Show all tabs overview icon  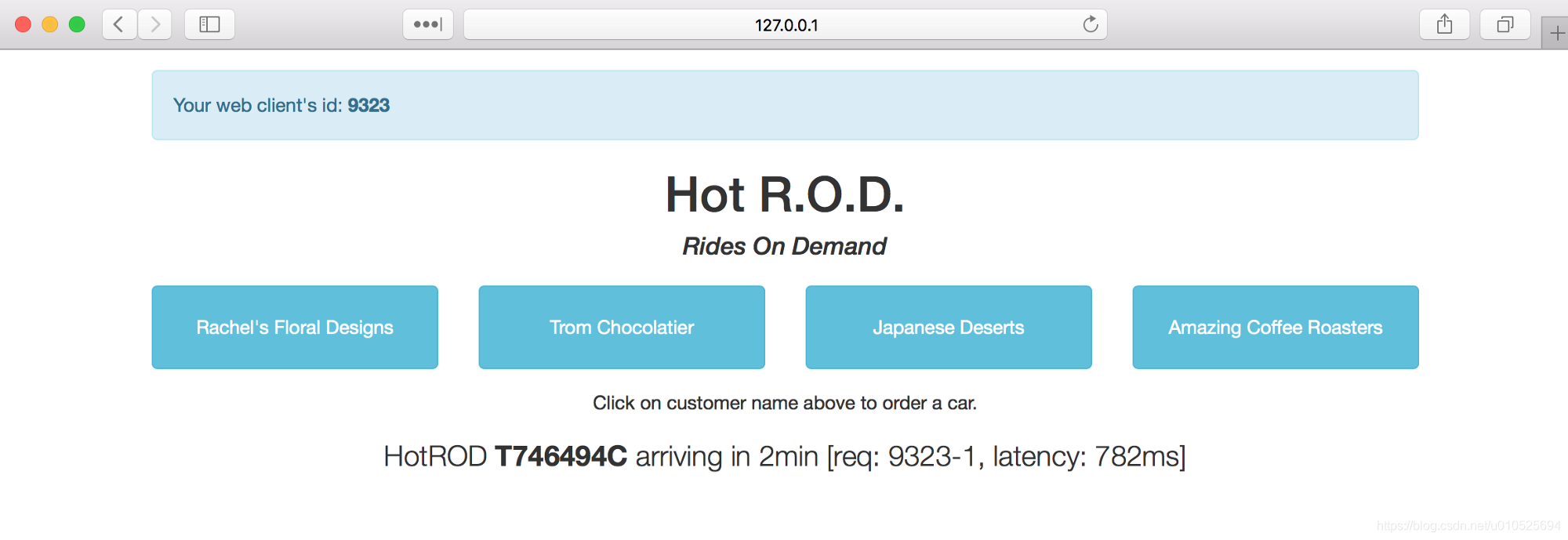pos(1504,24)
